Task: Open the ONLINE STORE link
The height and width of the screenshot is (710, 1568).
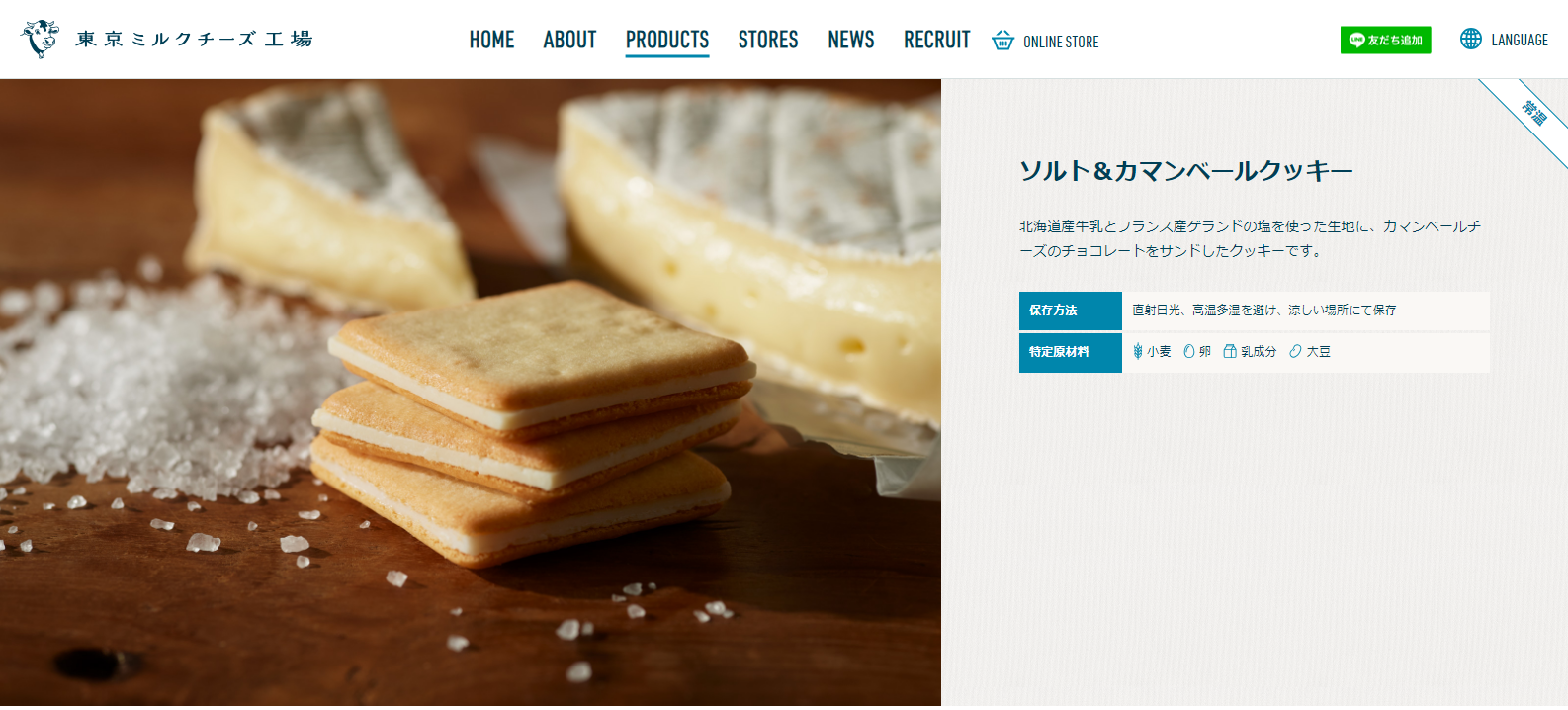Action: pos(1046,41)
